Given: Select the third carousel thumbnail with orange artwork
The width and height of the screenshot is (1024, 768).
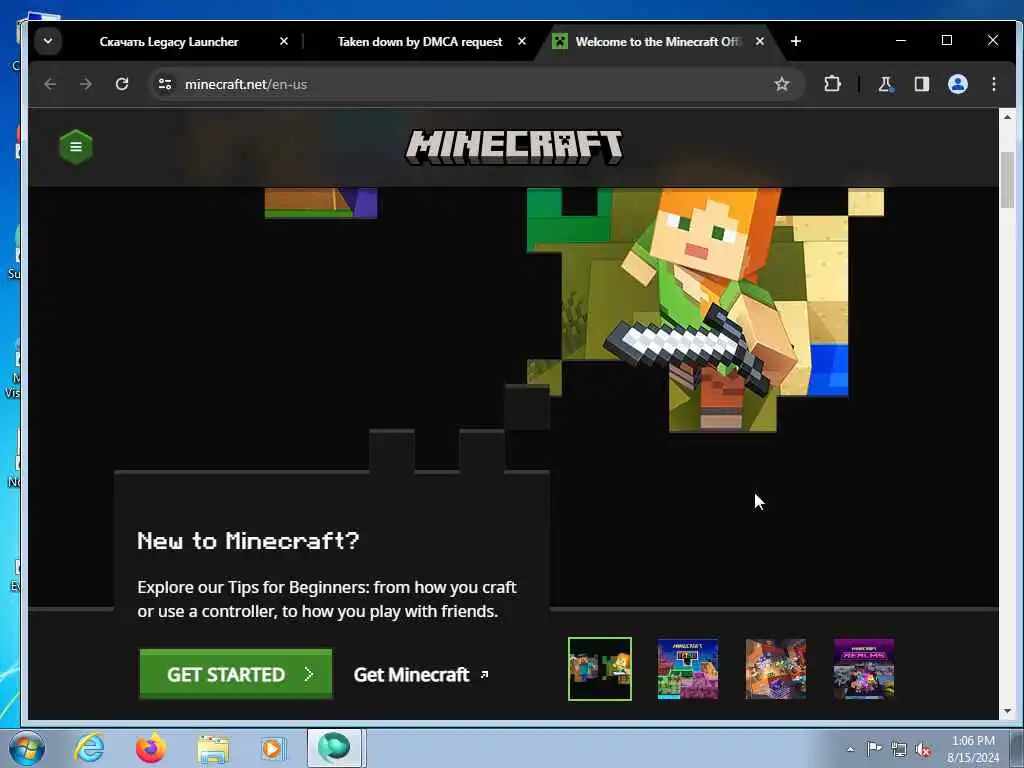Looking at the screenshot, I should (x=776, y=669).
